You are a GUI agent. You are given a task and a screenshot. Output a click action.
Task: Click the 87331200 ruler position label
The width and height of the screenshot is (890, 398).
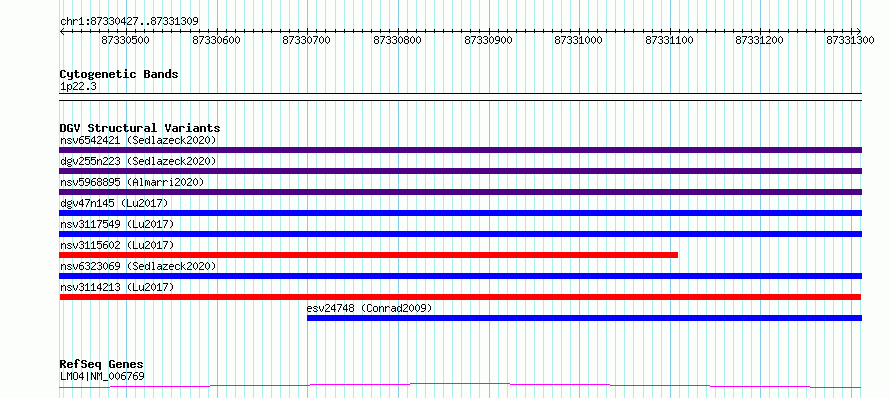[x=759, y=40]
